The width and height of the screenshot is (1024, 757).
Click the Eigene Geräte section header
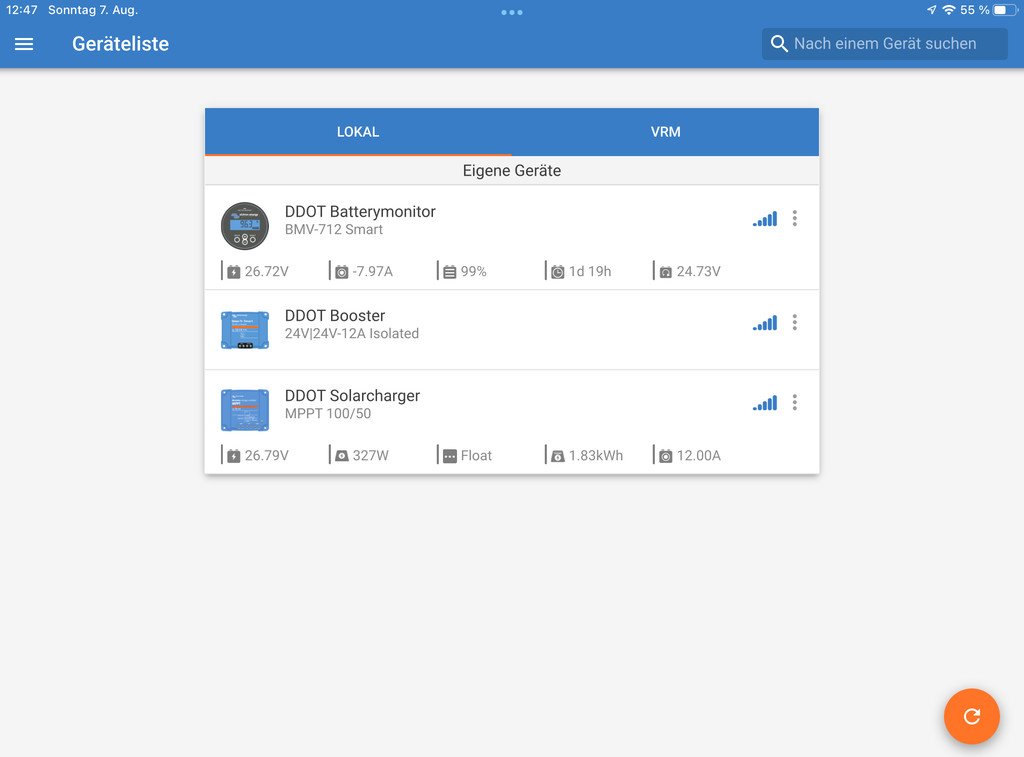pos(512,170)
